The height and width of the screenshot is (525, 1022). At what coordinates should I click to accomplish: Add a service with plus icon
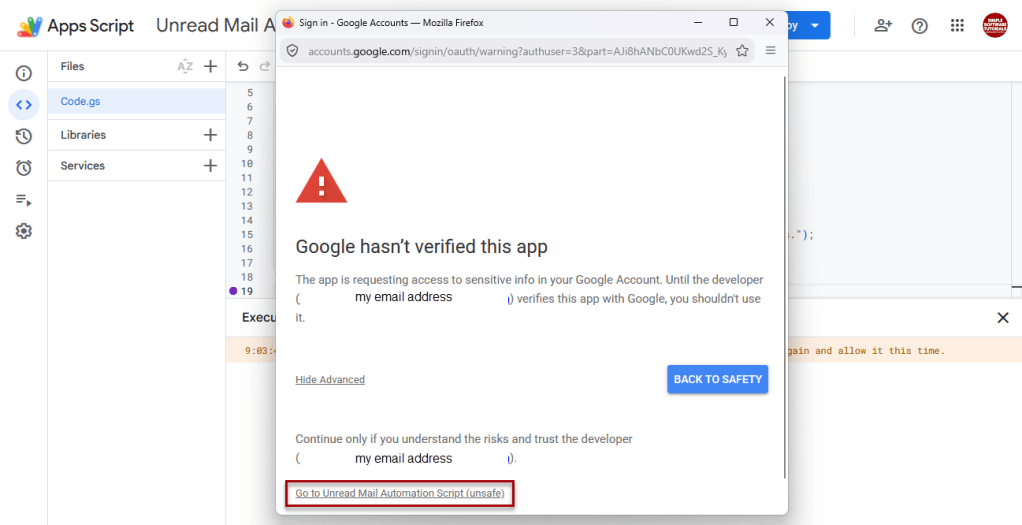pos(210,166)
